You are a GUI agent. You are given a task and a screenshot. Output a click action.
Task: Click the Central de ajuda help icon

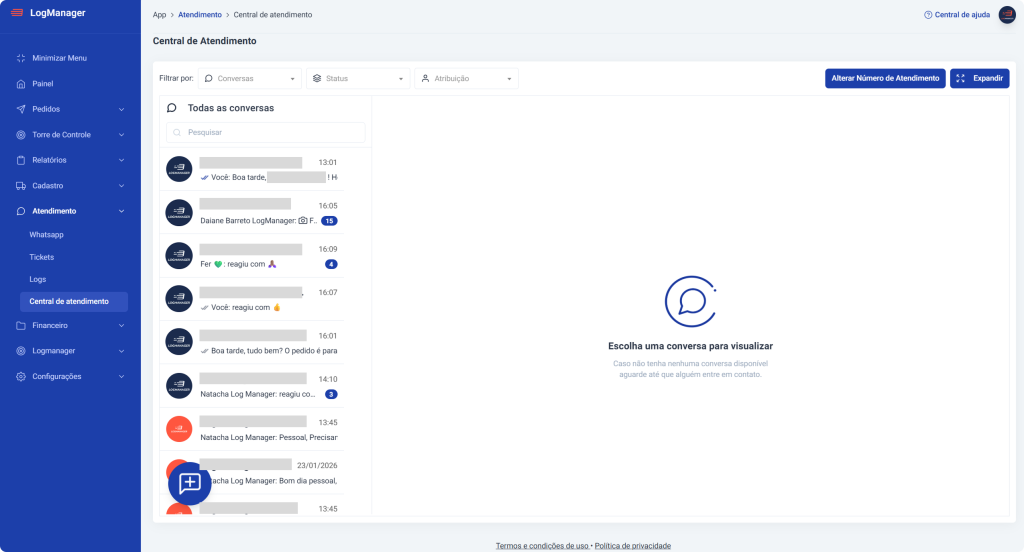(928, 15)
